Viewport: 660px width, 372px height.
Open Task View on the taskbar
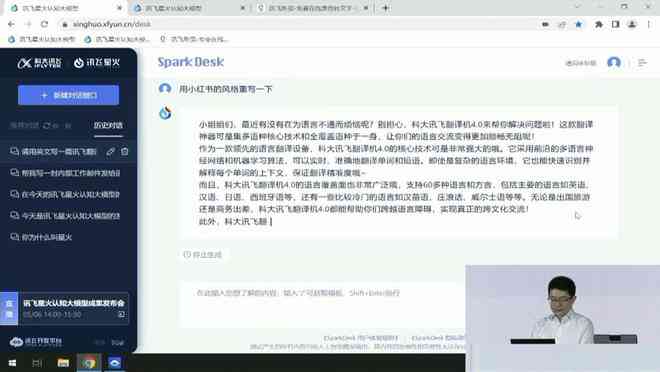coord(37,363)
